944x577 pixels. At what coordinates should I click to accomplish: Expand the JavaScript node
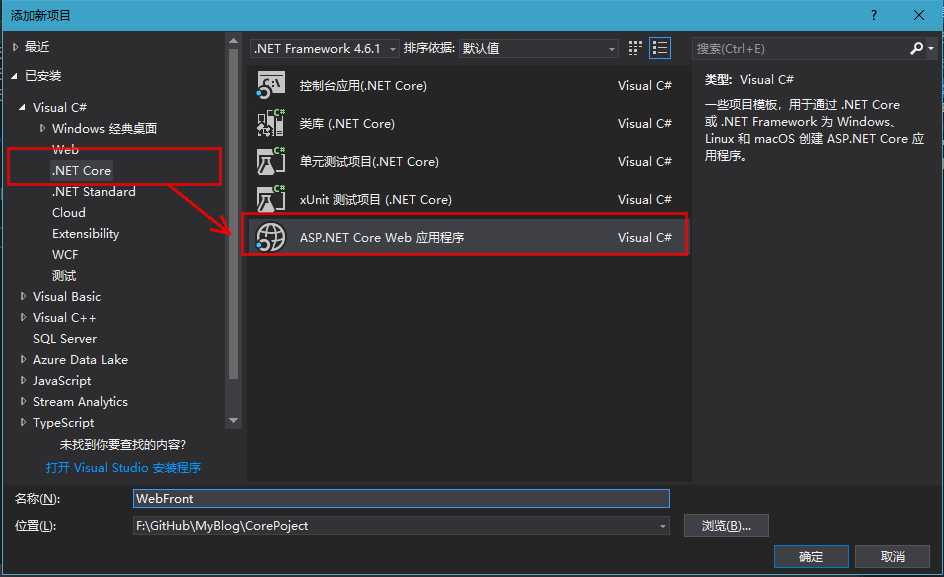(x=23, y=381)
